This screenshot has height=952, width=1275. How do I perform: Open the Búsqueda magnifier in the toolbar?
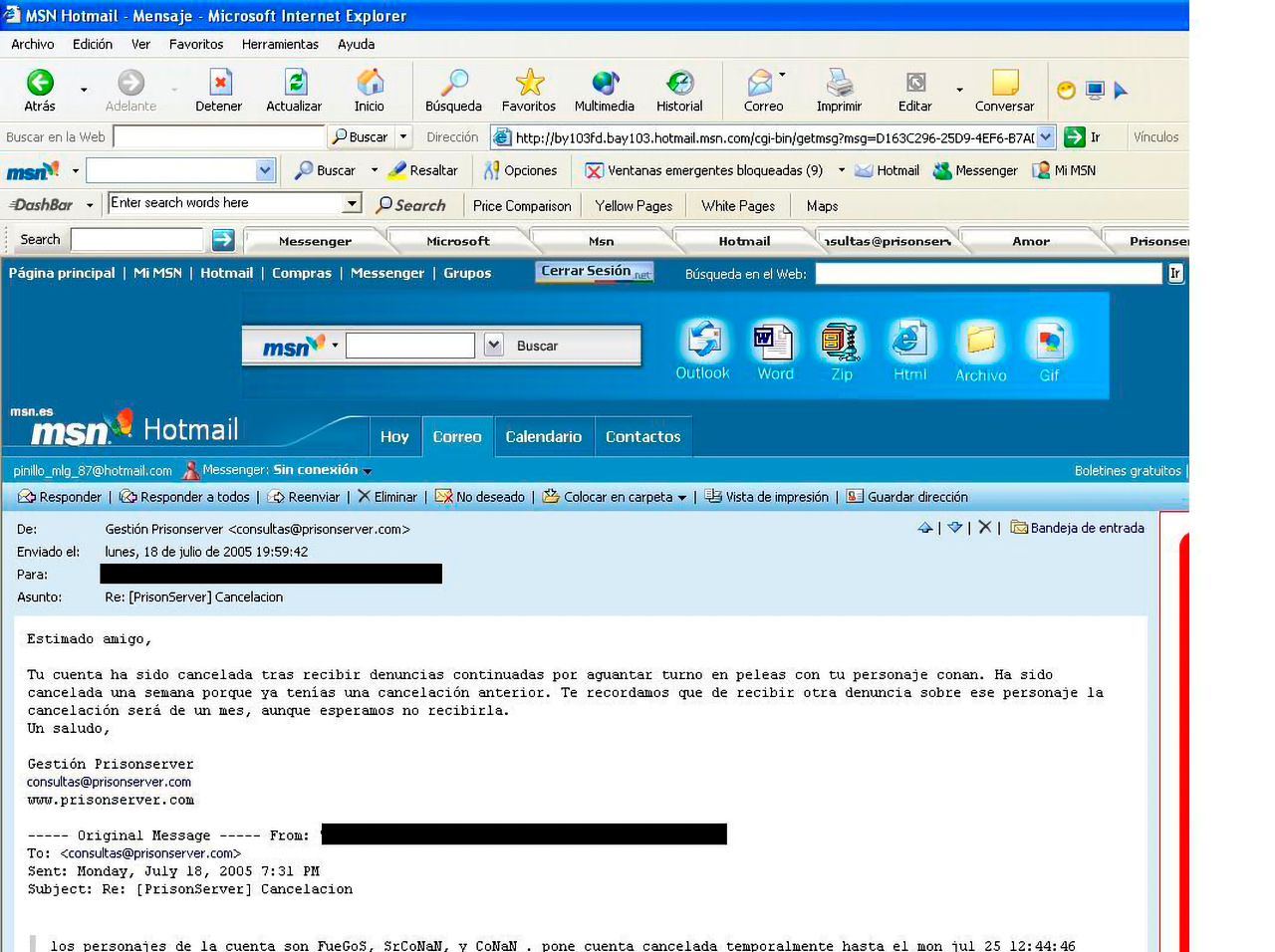[453, 91]
